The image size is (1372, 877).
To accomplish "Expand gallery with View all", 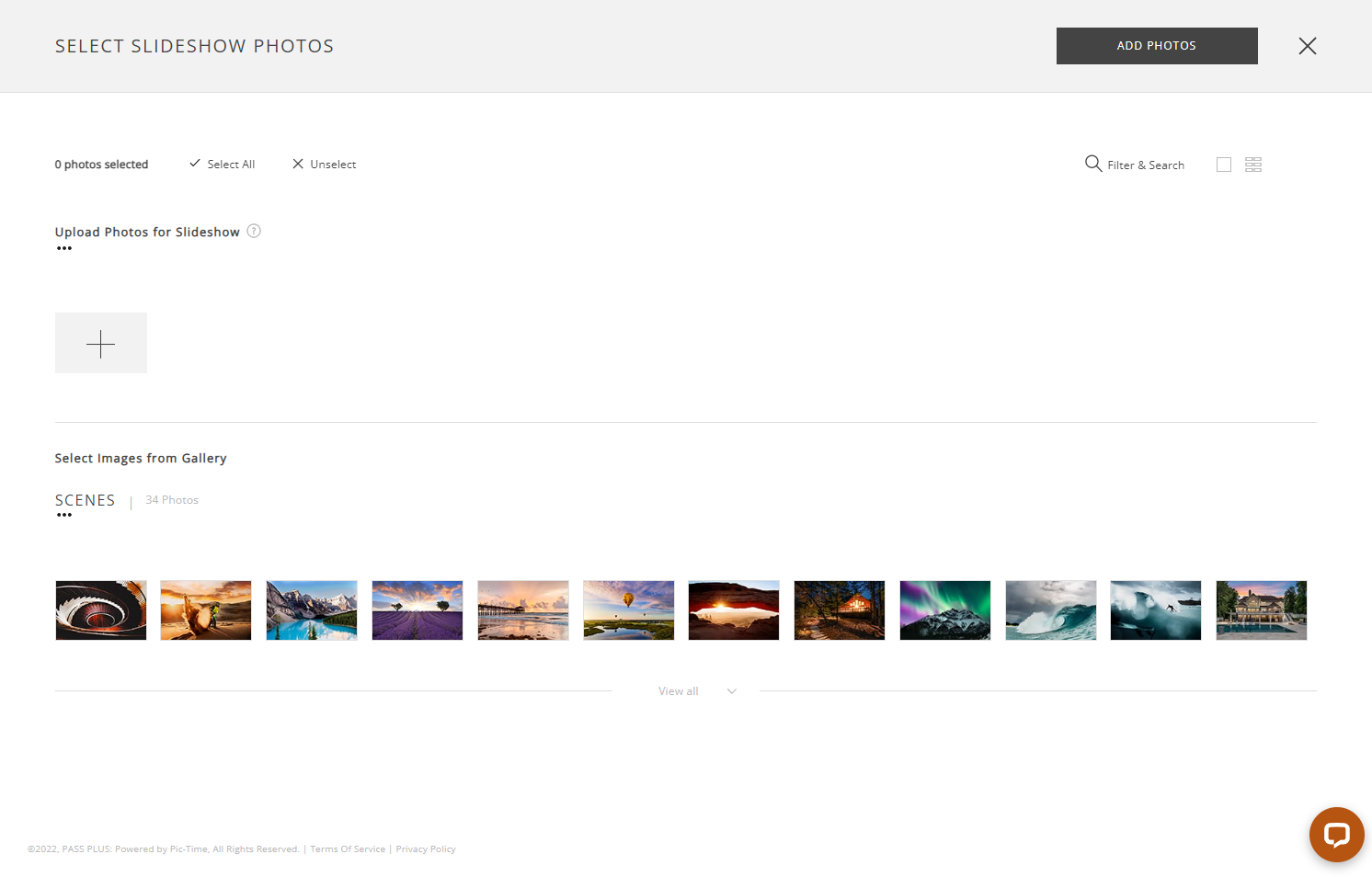I will 679,691.
